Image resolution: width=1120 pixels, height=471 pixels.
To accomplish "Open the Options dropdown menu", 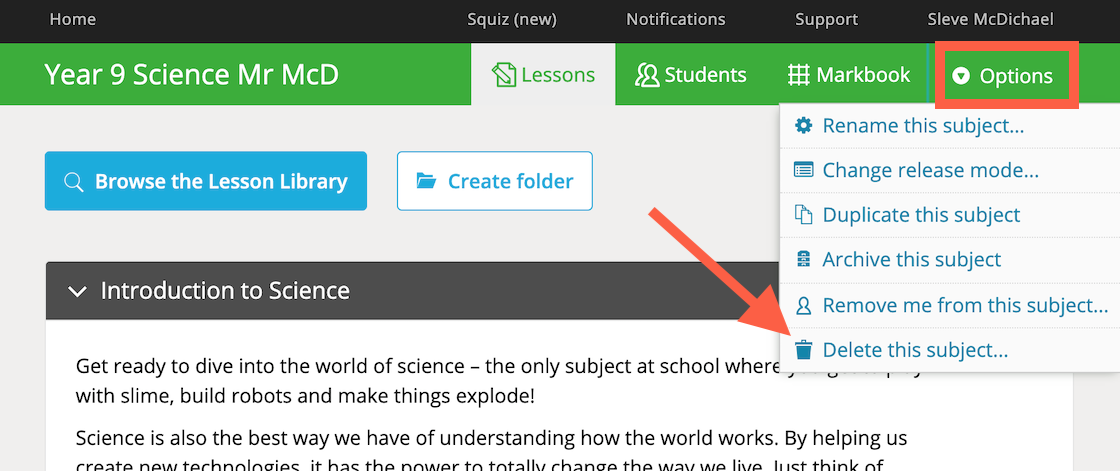I will (x=1004, y=76).
